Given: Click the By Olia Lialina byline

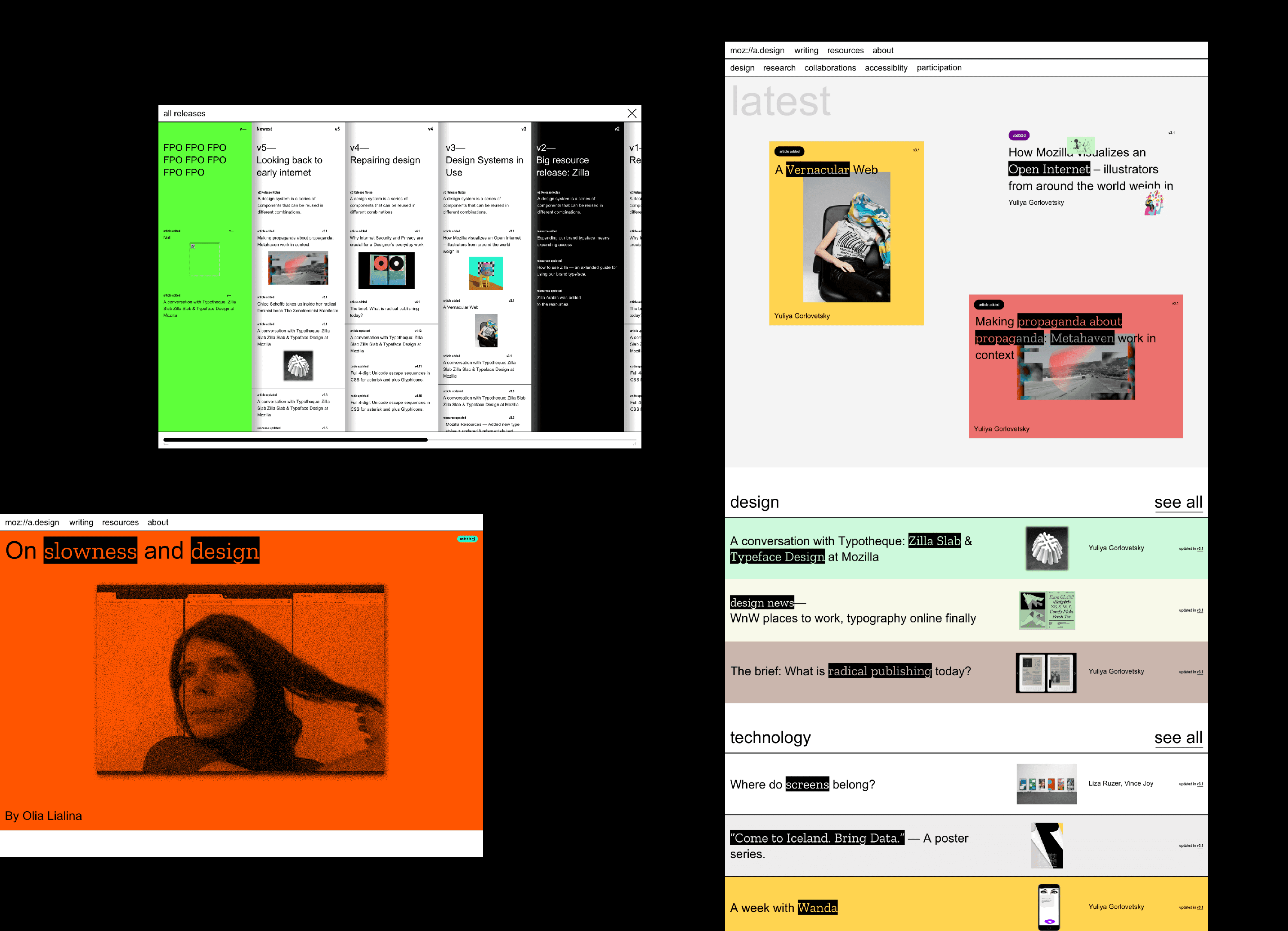Looking at the screenshot, I should [43, 816].
